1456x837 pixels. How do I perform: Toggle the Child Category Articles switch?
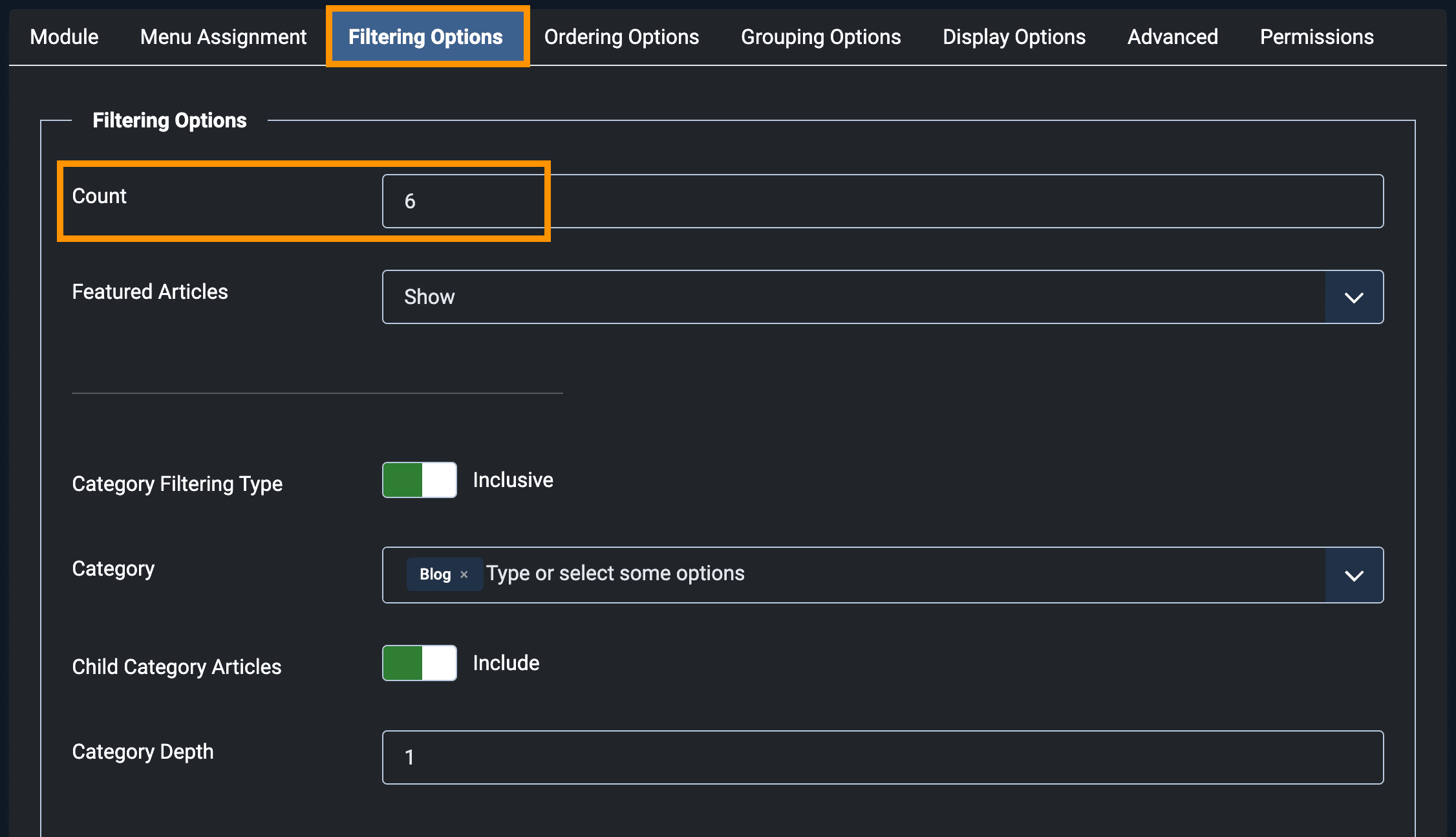[x=420, y=663]
